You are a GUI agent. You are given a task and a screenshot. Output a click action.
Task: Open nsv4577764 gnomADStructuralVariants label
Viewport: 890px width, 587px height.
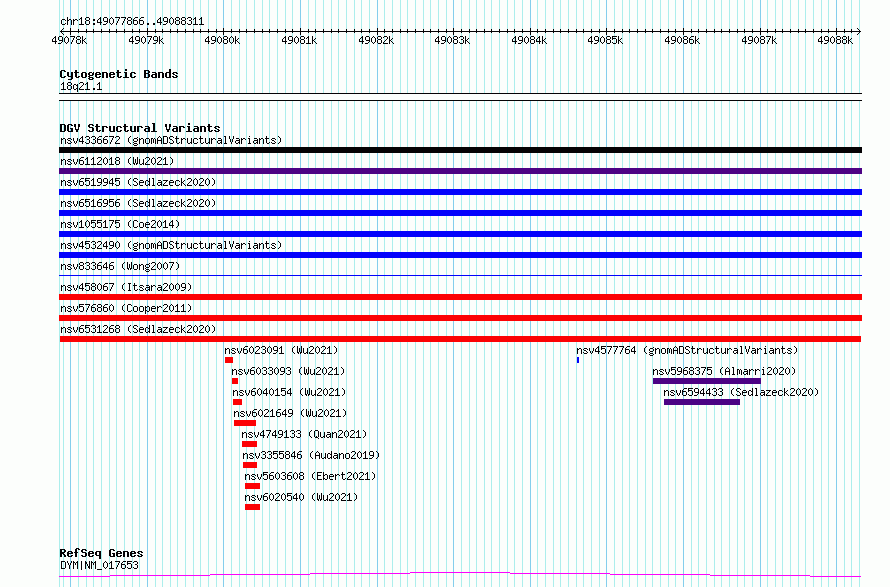pos(687,350)
